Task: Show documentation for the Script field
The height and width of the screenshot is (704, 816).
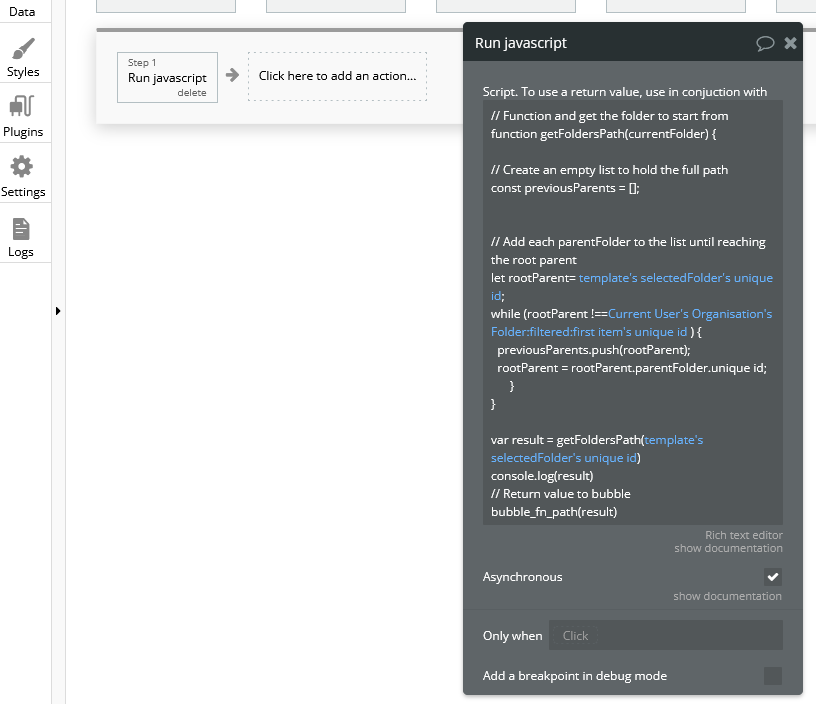Action: (x=728, y=548)
